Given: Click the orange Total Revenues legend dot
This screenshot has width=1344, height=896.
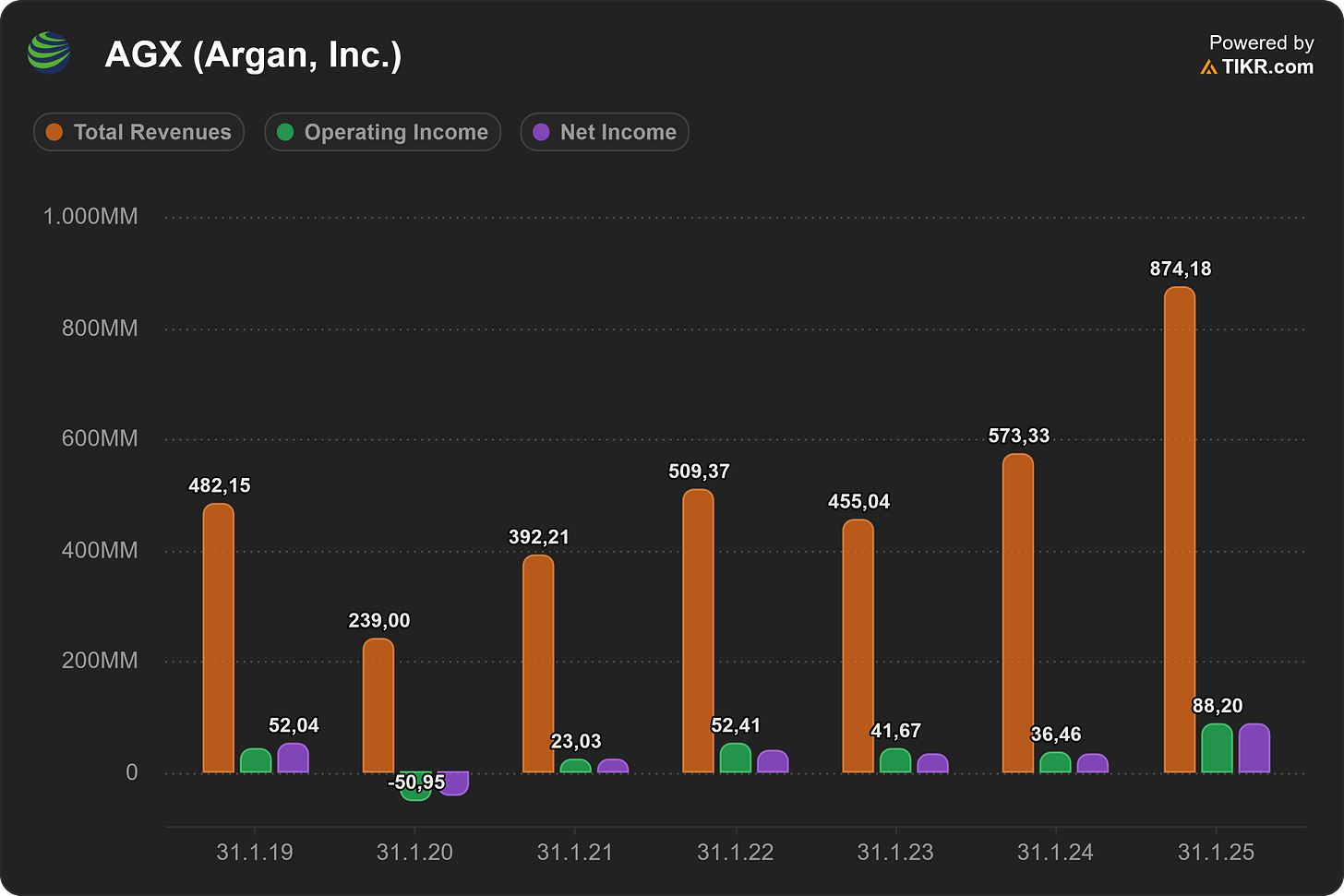Looking at the screenshot, I should pos(54,132).
